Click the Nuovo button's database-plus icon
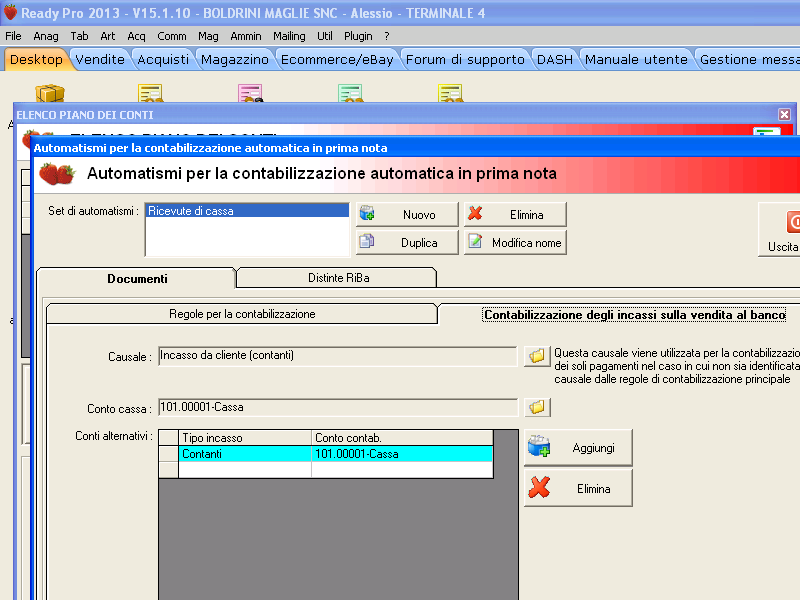Viewport: 800px width, 600px height. [x=367, y=213]
